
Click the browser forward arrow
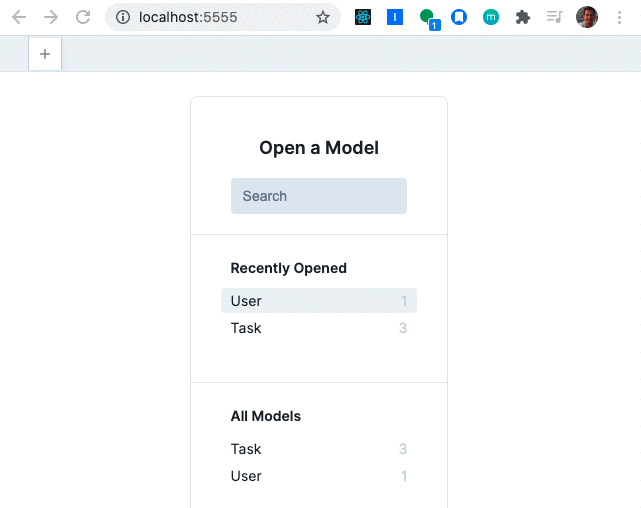(51, 17)
